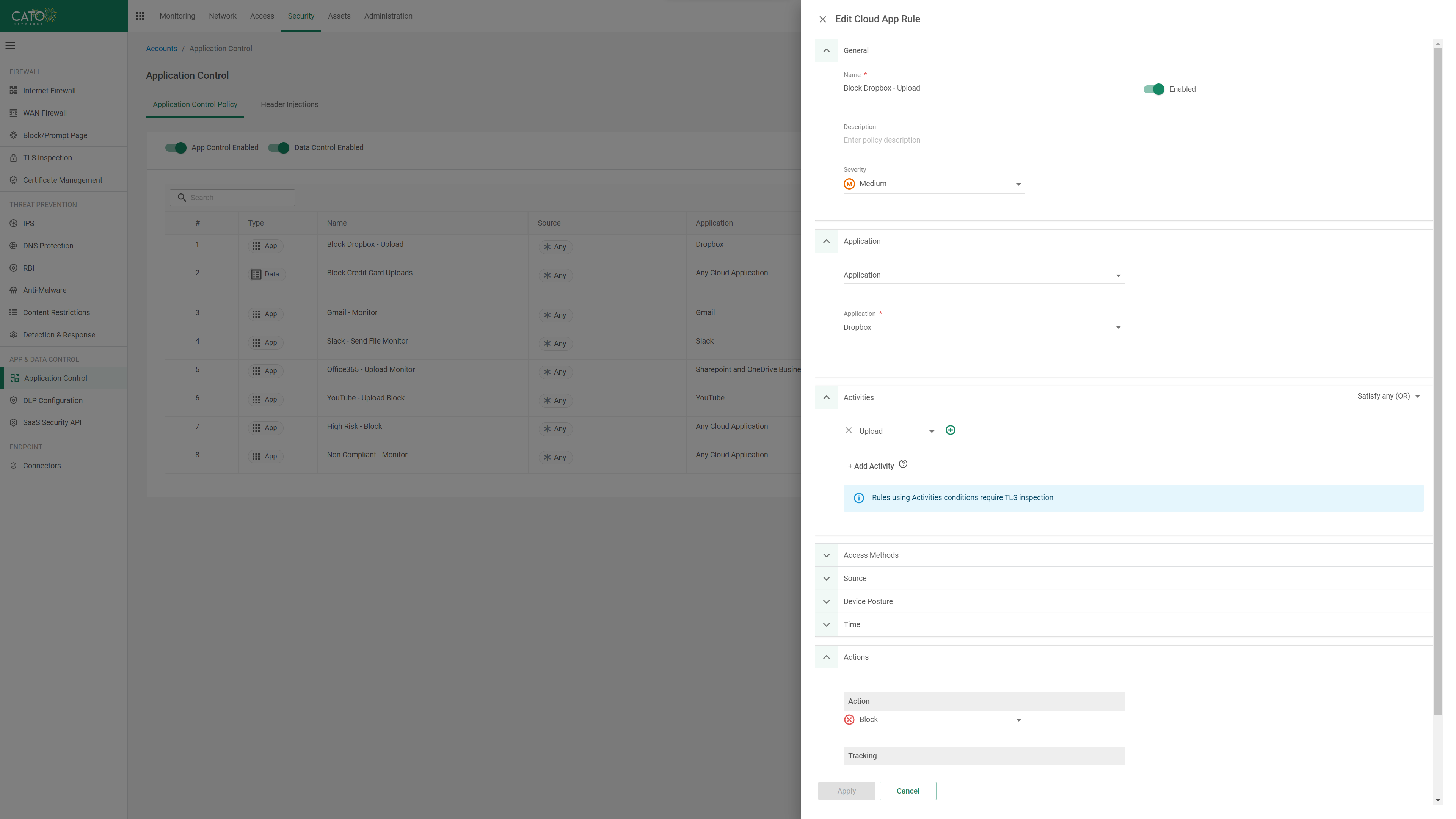Screen dimensions: 1456x819
Task: Open the Action Block dropdown
Action: [x=934, y=720]
